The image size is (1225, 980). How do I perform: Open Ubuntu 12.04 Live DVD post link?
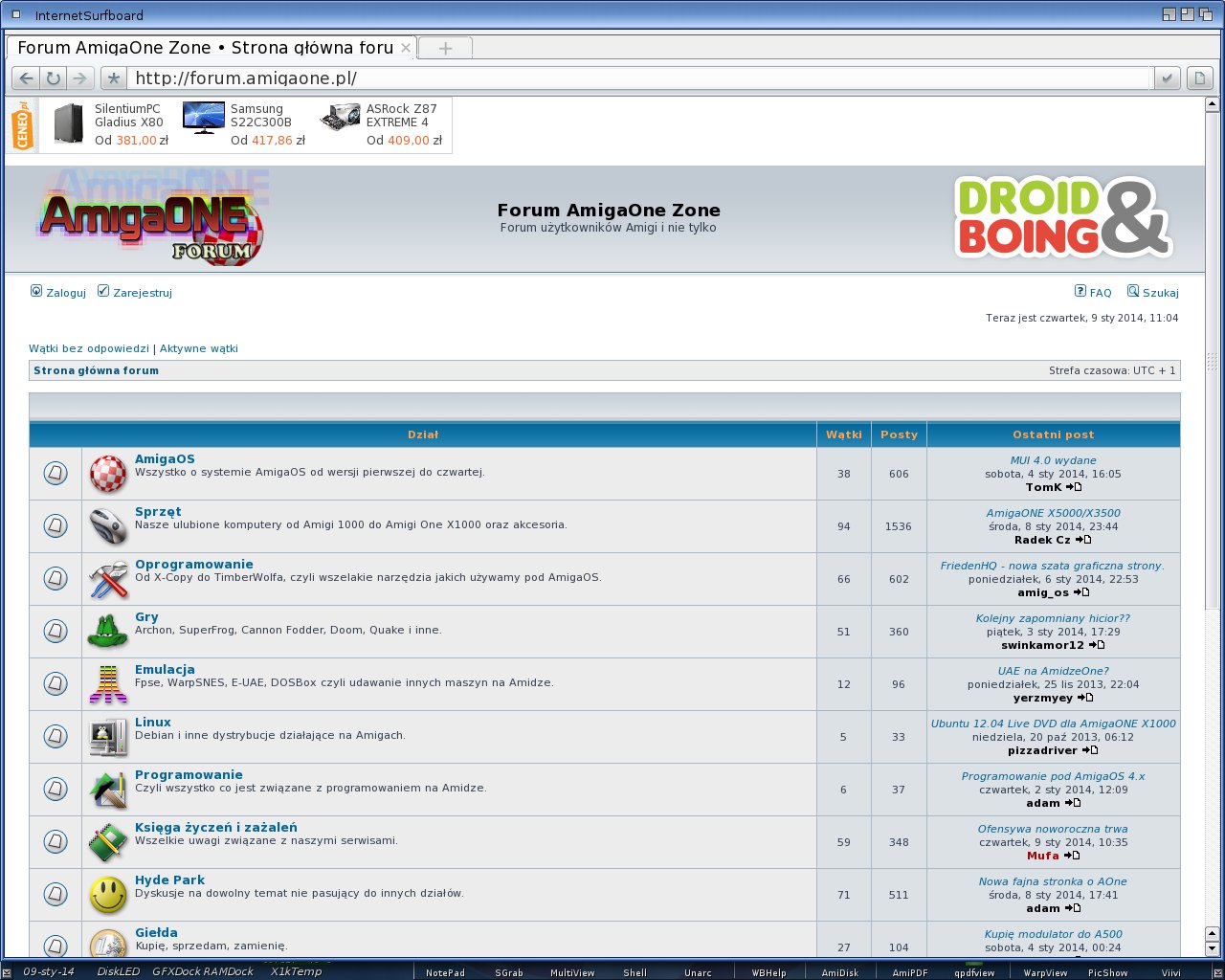pos(1054,724)
